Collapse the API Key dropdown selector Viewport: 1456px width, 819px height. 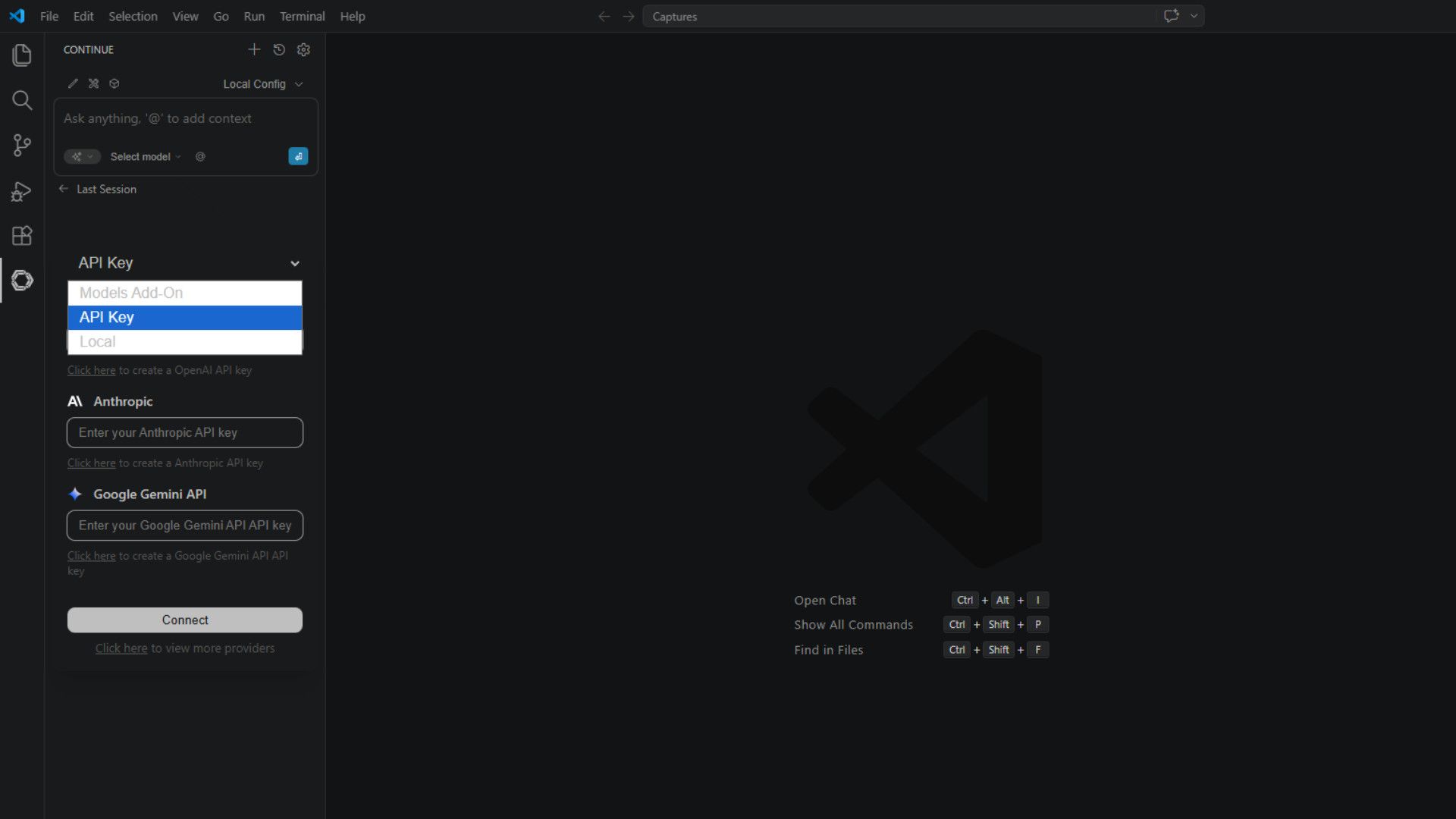(185, 263)
